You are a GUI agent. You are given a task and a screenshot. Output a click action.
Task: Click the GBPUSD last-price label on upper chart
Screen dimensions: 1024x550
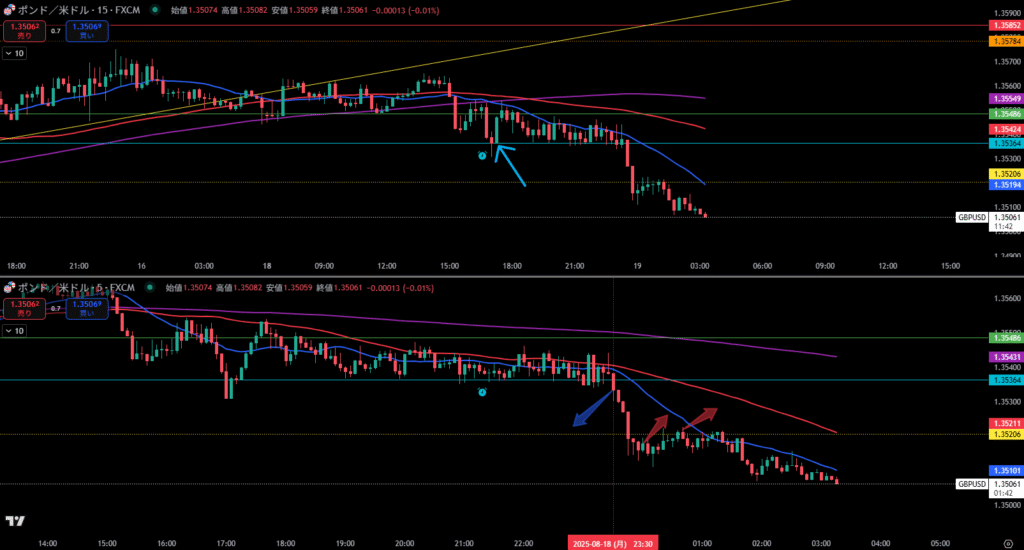(971, 217)
